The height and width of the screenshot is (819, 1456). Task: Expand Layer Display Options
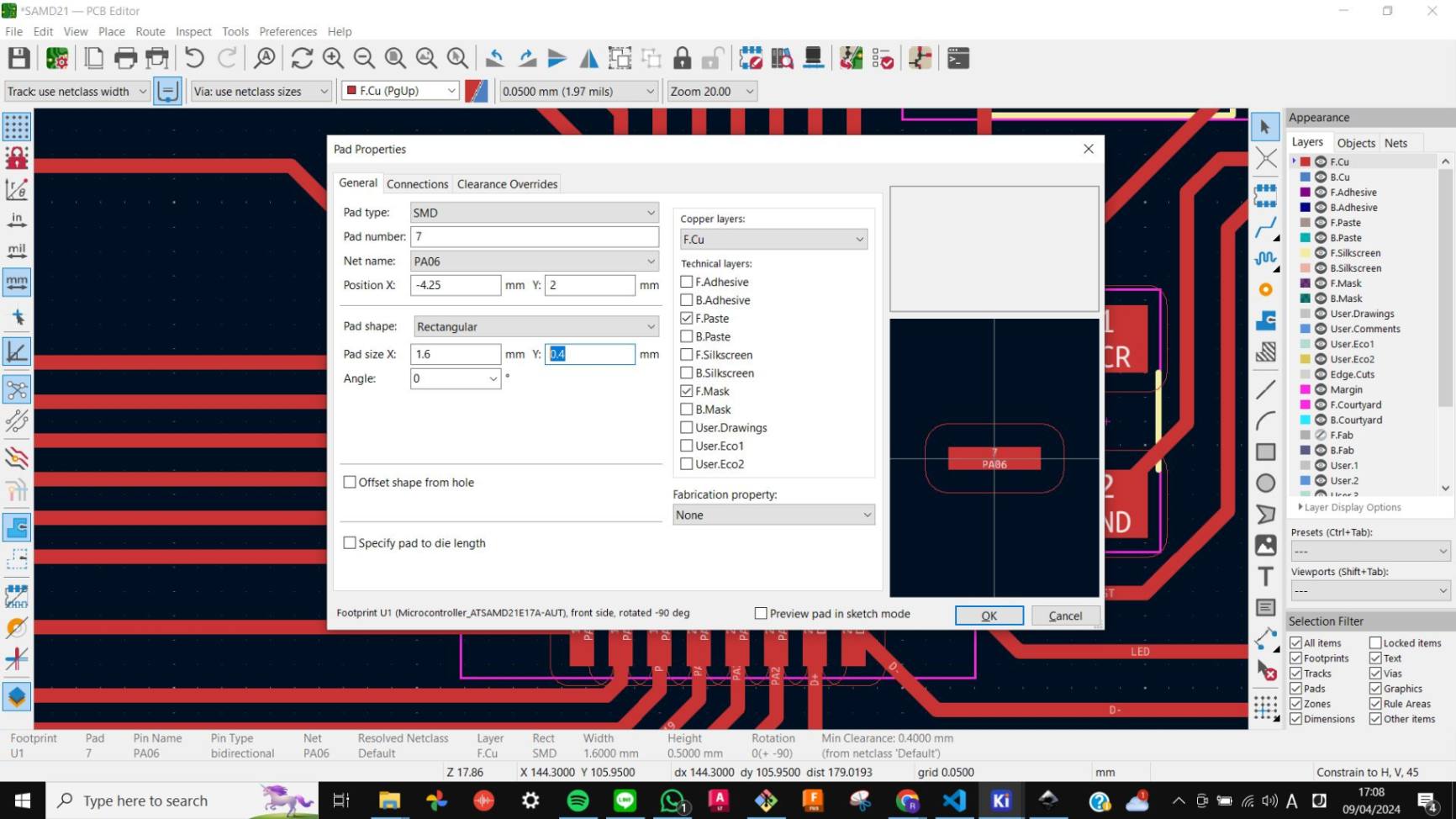click(x=1350, y=507)
